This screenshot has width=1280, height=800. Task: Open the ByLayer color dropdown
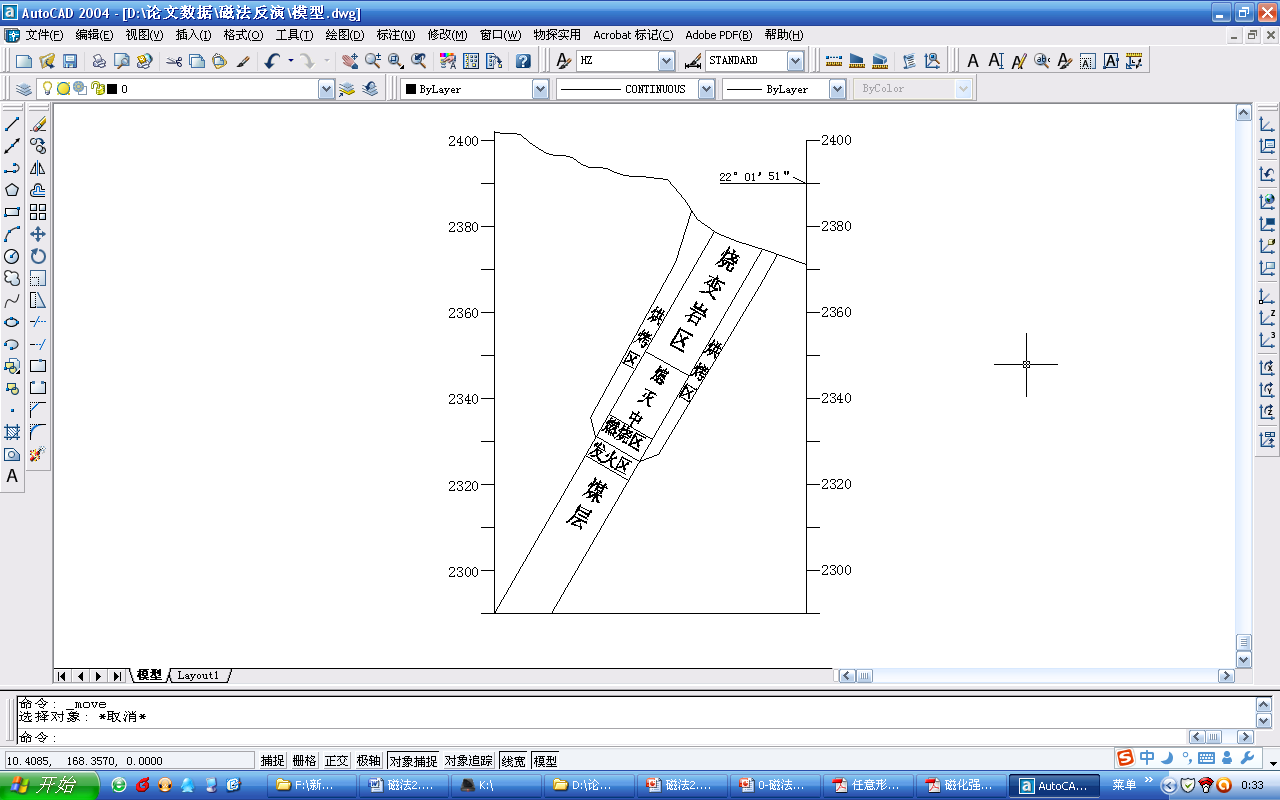coord(541,89)
